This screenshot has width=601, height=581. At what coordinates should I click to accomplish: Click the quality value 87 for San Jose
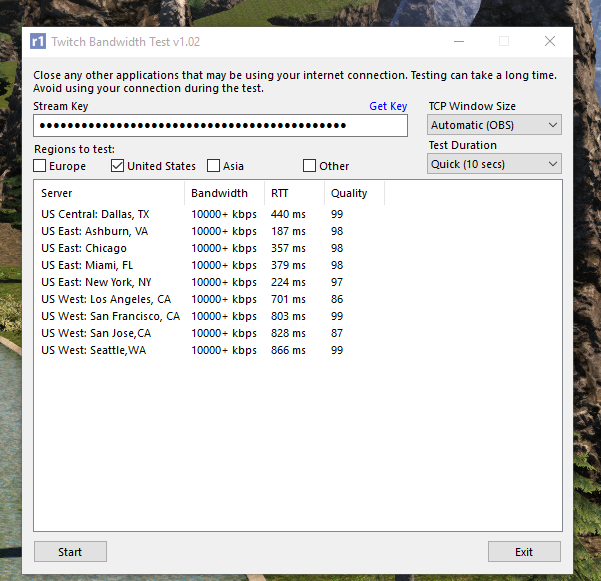(x=337, y=333)
